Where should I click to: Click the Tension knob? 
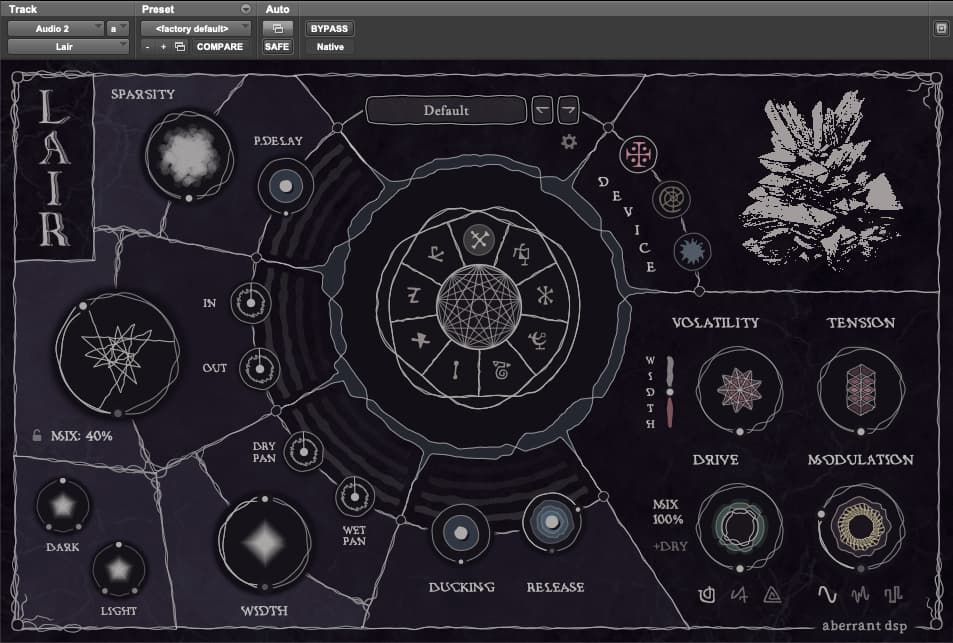click(861, 390)
